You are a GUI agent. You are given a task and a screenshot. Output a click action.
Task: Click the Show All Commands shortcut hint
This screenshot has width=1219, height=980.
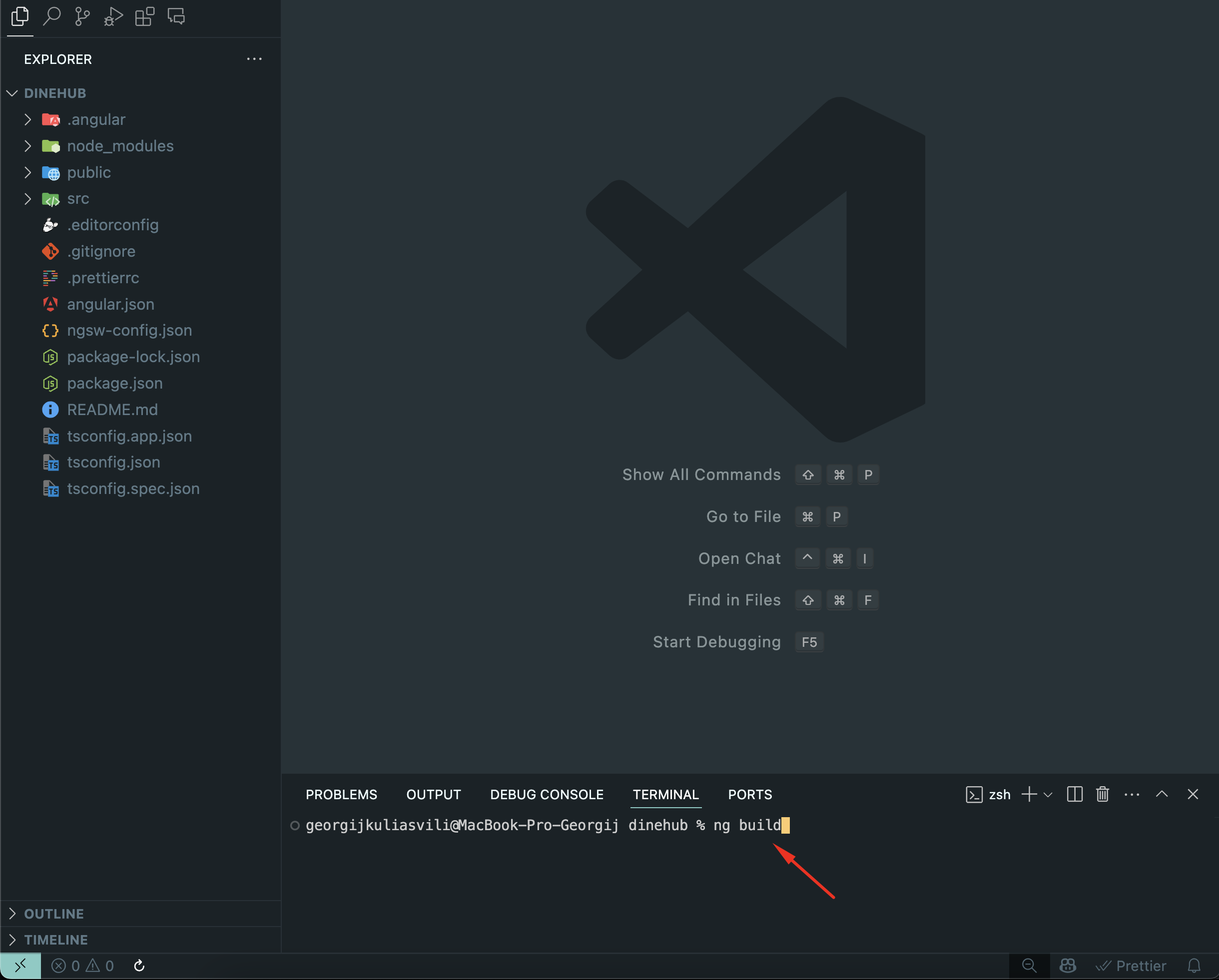point(750,475)
